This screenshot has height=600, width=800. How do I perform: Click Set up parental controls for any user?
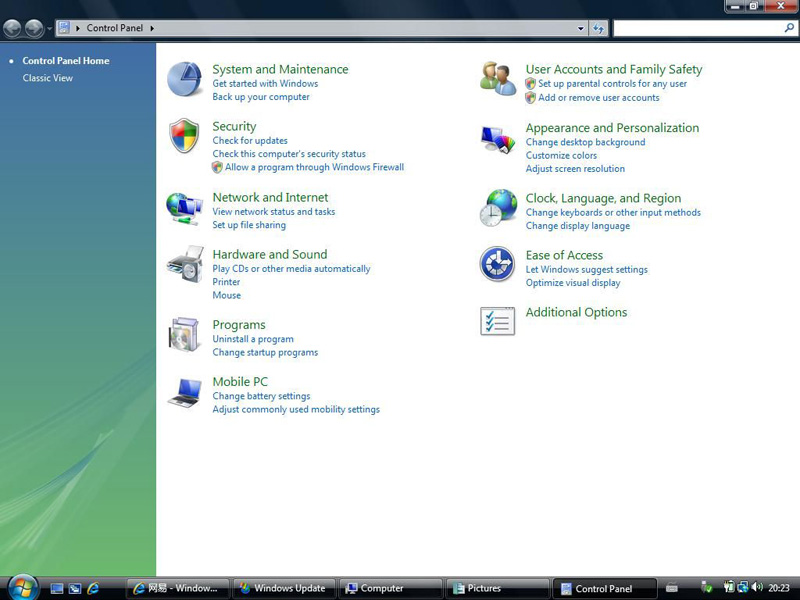(x=612, y=84)
